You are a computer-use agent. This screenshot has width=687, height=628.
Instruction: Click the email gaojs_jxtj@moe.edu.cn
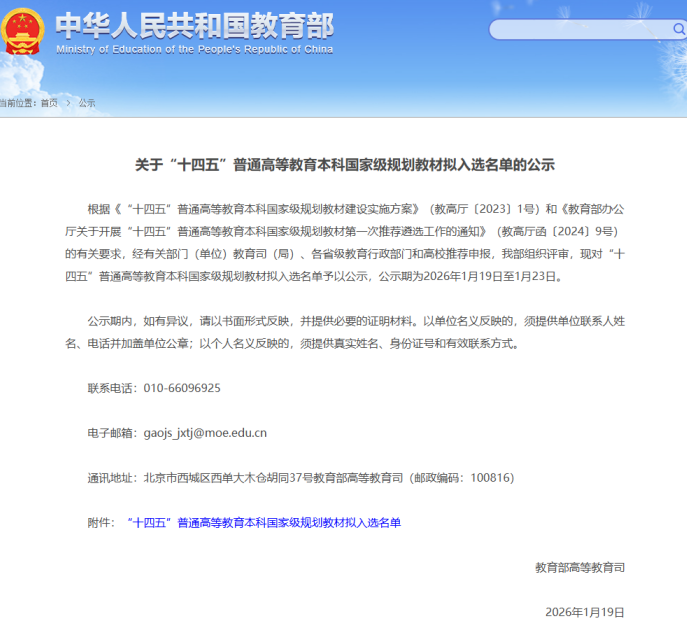coord(205,433)
